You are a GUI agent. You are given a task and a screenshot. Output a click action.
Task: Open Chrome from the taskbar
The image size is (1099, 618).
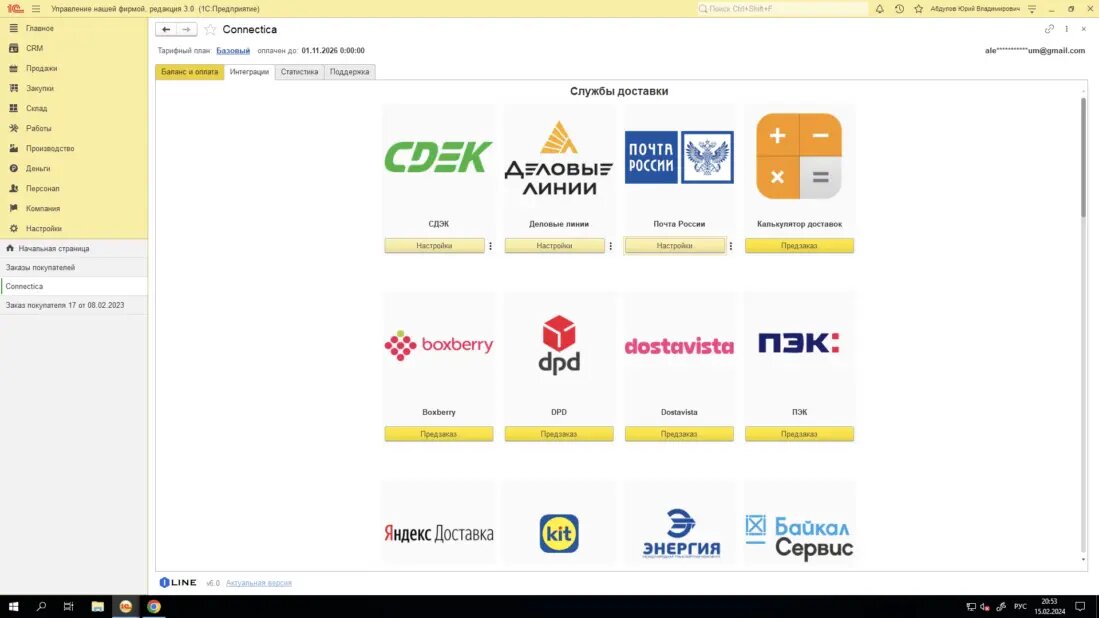click(x=153, y=606)
